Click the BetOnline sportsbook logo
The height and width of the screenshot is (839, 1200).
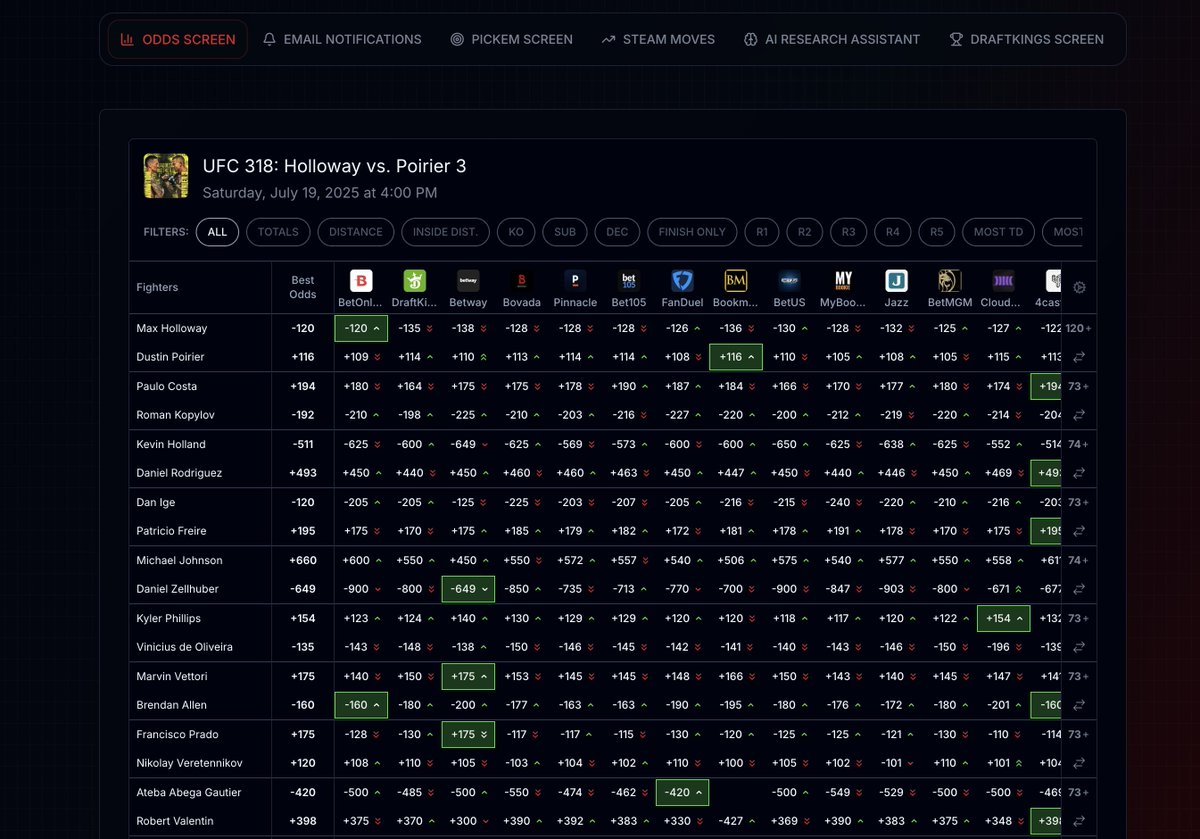361,281
